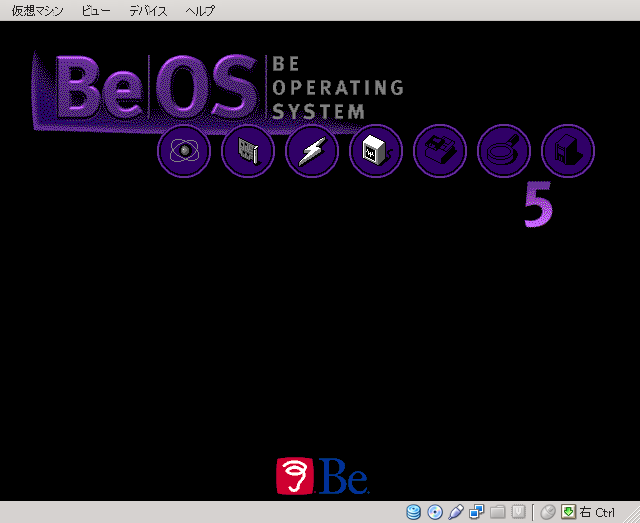Click the VT-x virtualization chip status icon
The image size is (640, 523).
[518, 512]
